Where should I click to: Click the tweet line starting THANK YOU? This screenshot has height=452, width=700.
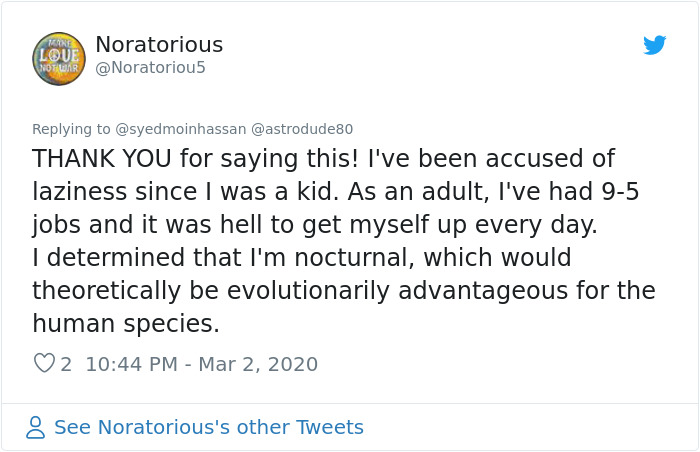(324, 159)
